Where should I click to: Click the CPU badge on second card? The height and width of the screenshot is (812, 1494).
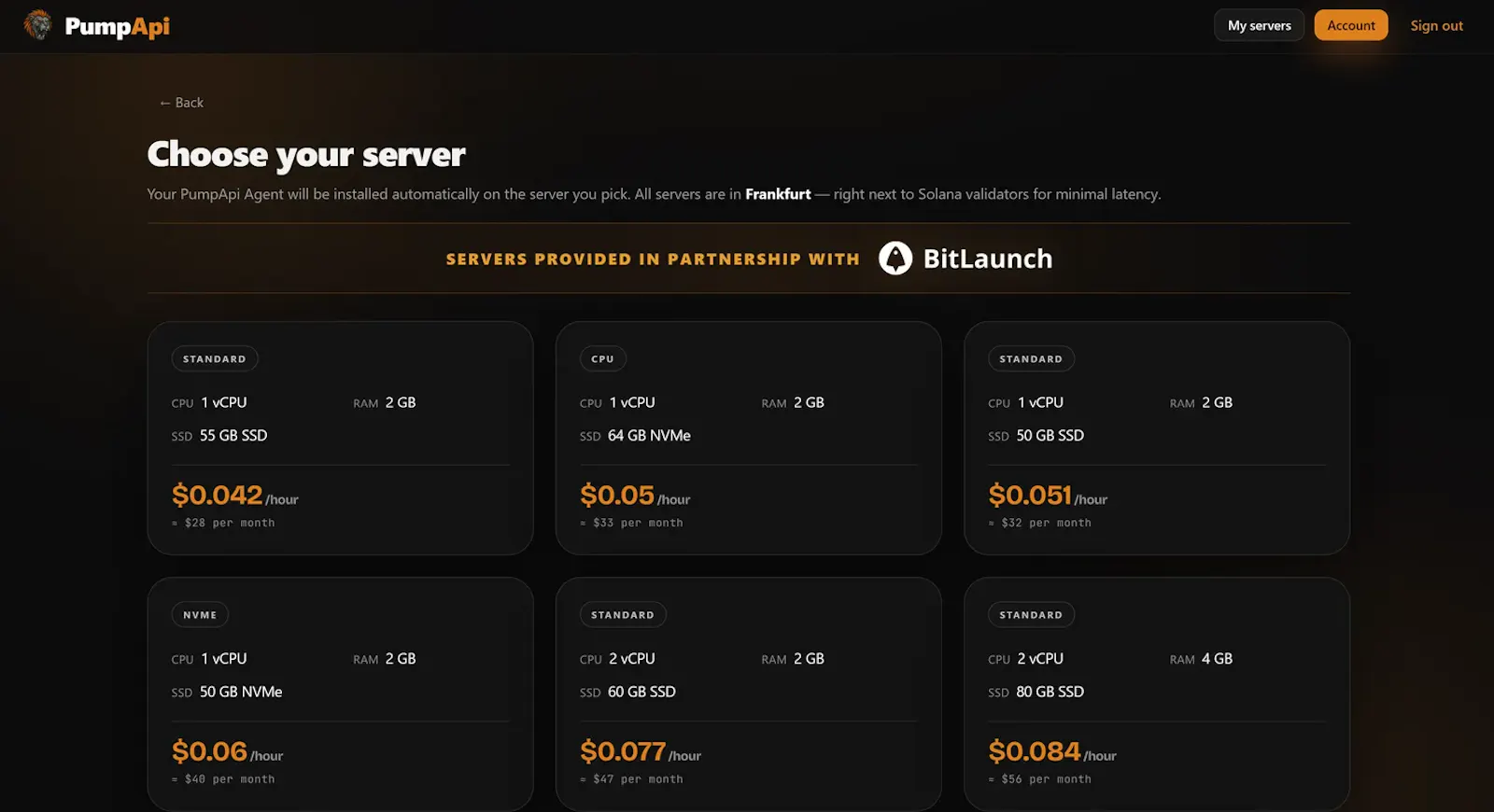point(602,358)
